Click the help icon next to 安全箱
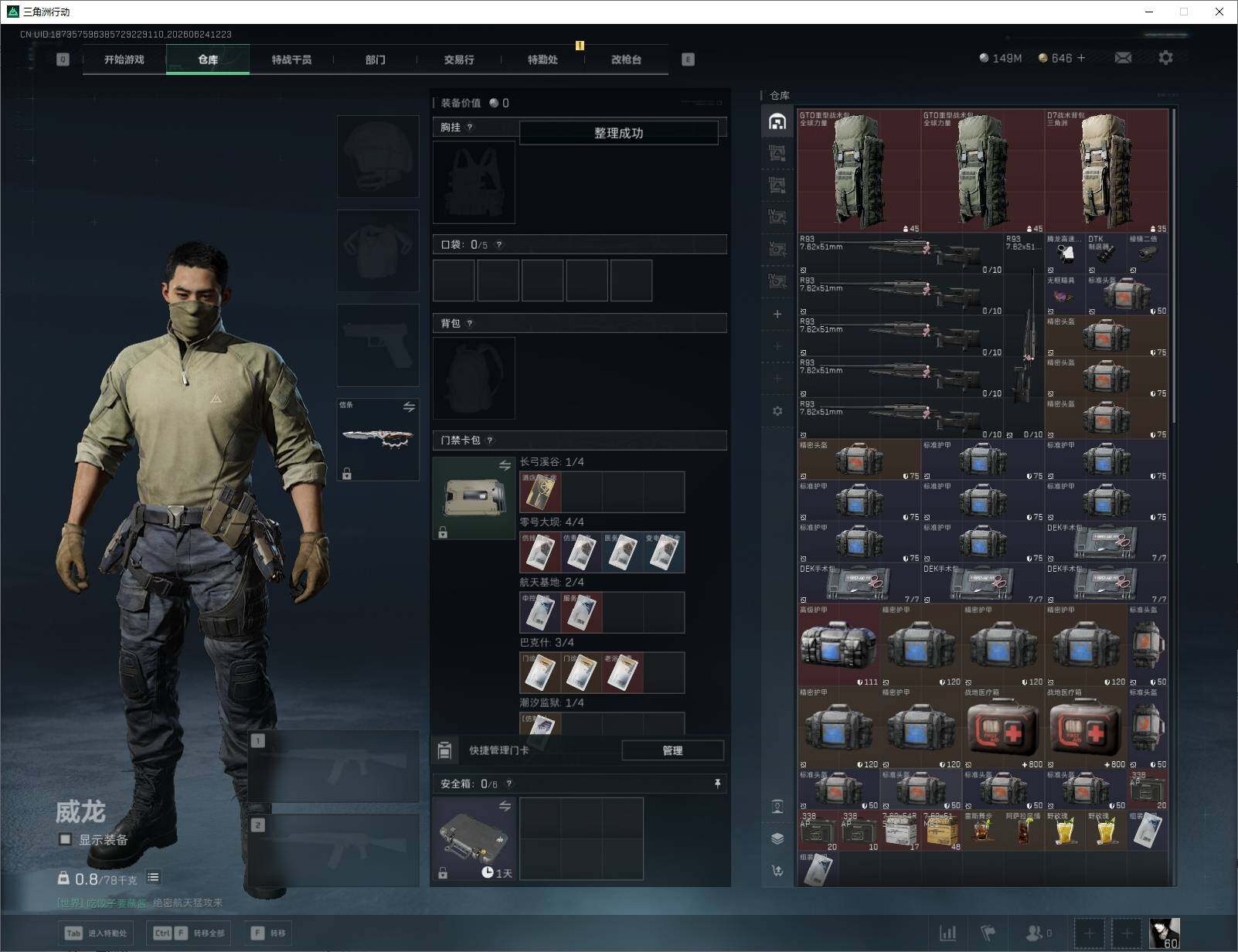Image resolution: width=1238 pixels, height=952 pixels. (508, 784)
